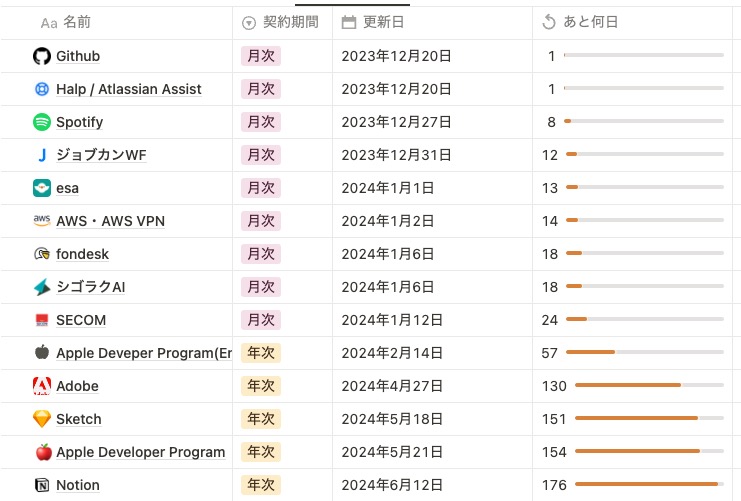Select the value 8 in Spotify row
The height and width of the screenshot is (501, 741).
click(x=551, y=122)
